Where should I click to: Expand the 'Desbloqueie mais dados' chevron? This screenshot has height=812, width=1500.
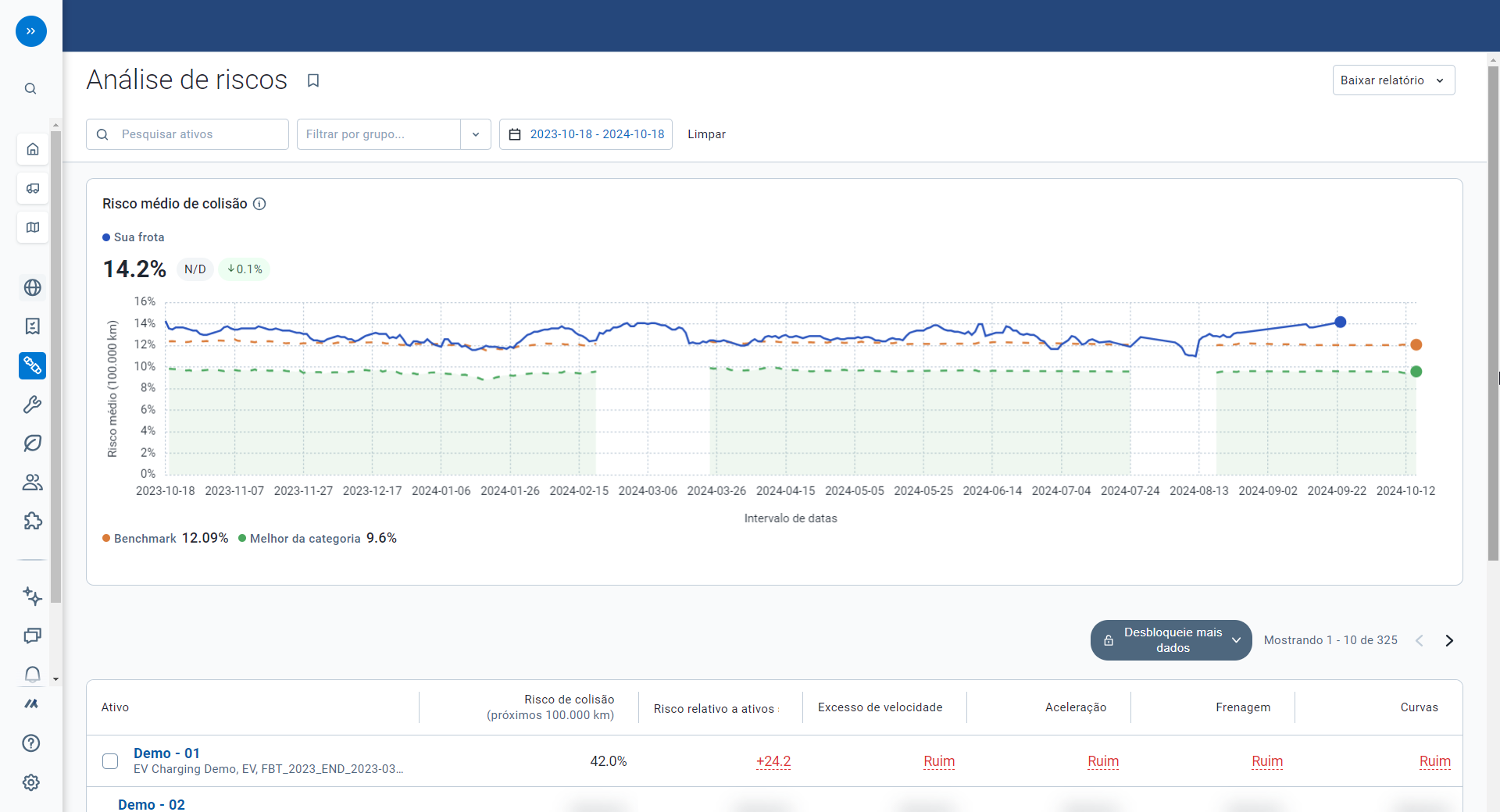point(1235,640)
